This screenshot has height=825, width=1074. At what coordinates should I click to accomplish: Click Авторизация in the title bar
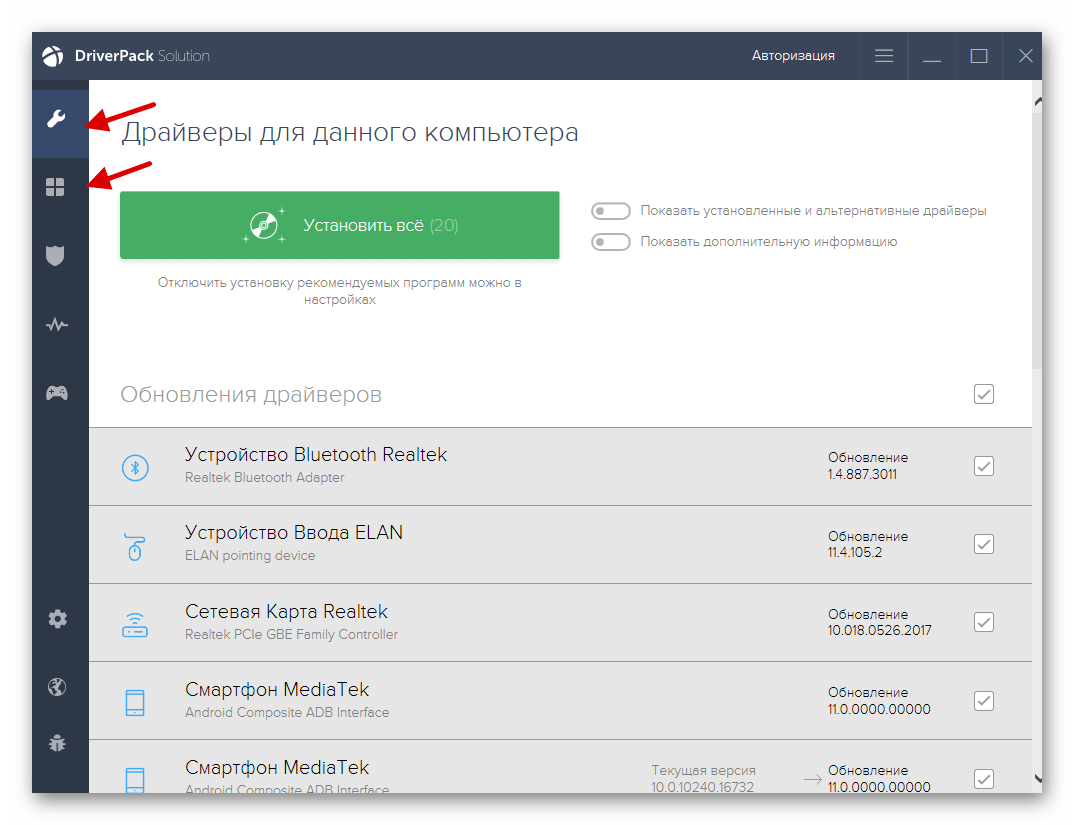793,56
